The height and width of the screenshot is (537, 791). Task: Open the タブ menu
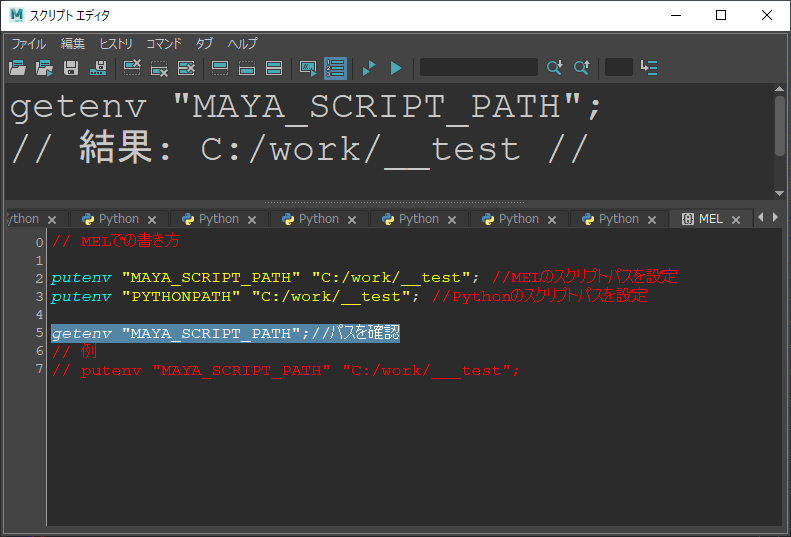tap(204, 44)
